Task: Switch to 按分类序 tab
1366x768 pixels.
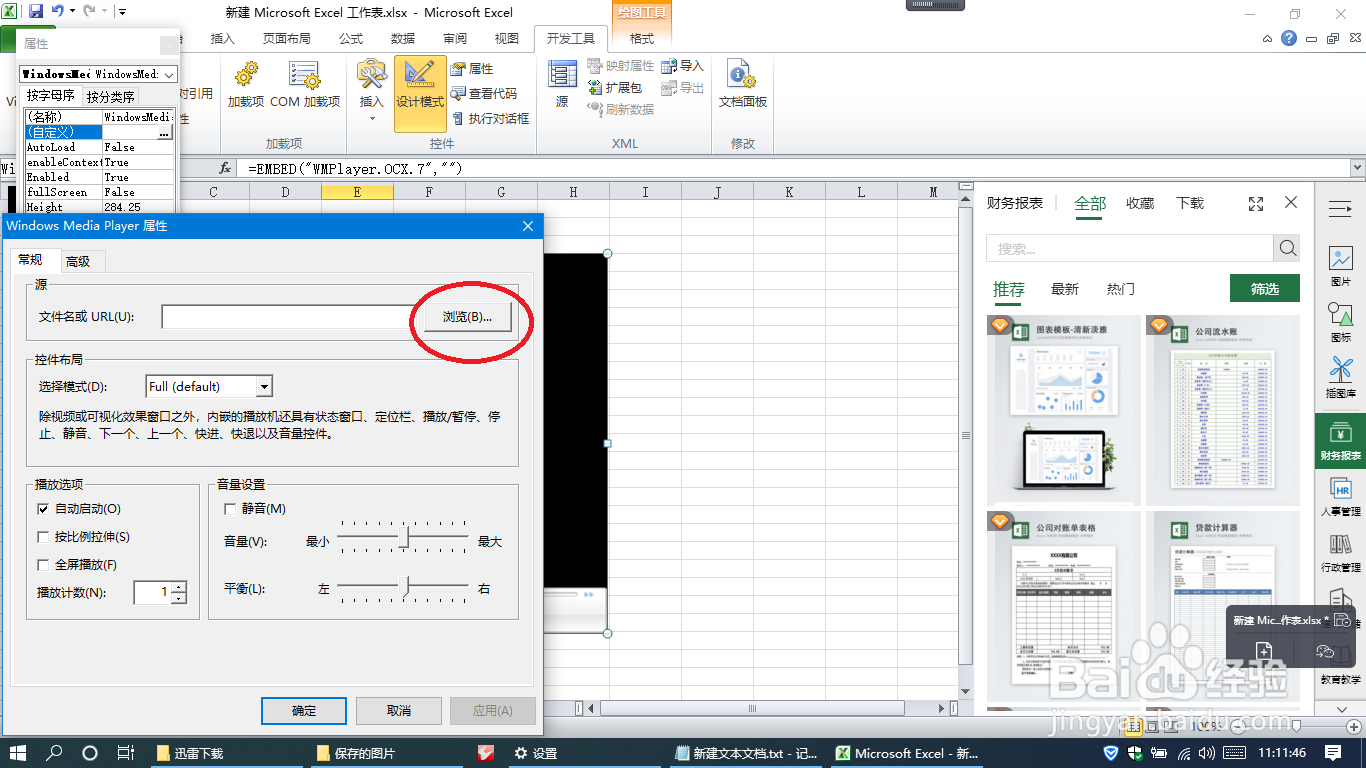Action: click(x=110, y=97)
